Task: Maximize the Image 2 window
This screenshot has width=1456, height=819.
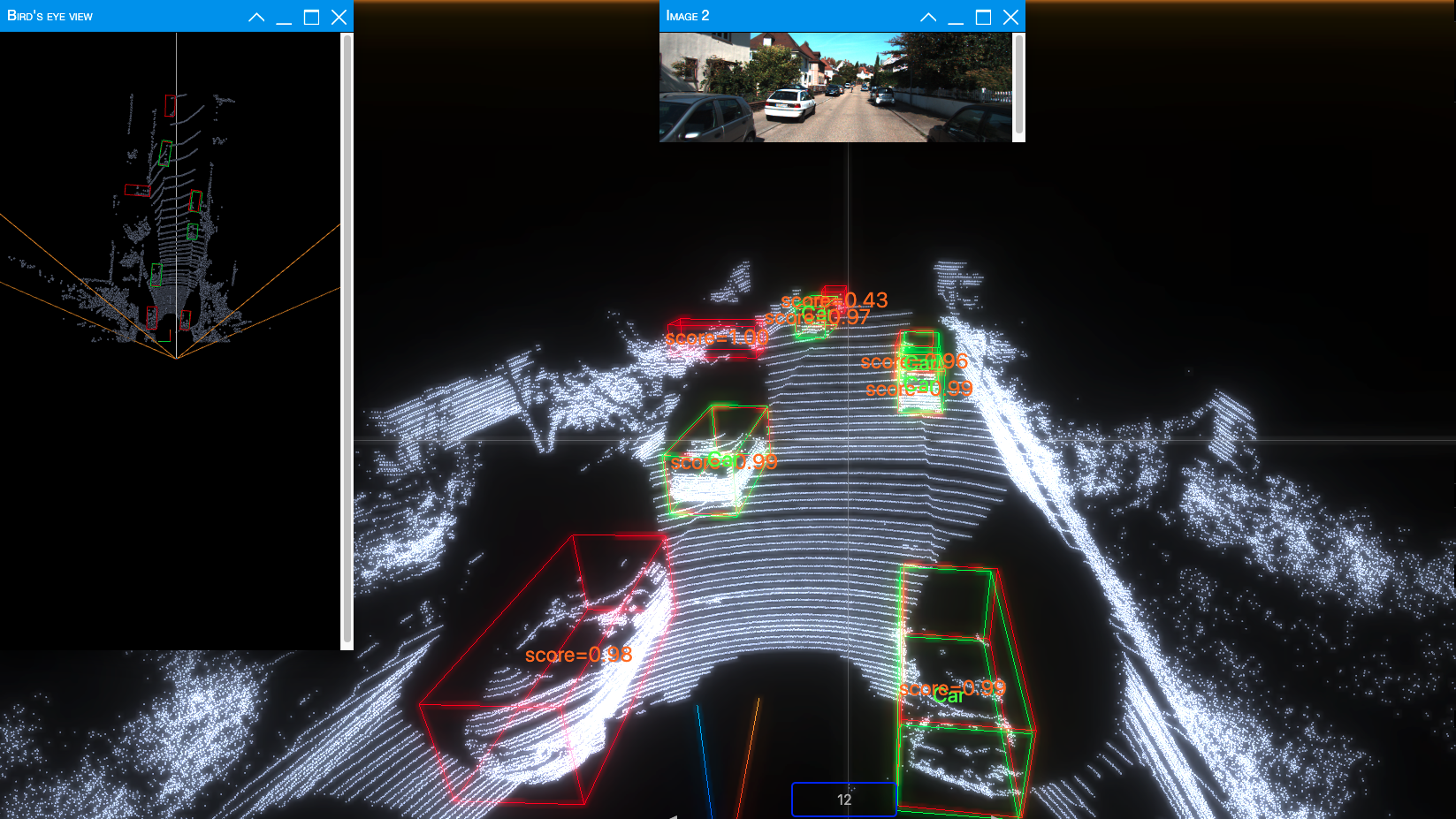Action: click(x=983, y=15)
